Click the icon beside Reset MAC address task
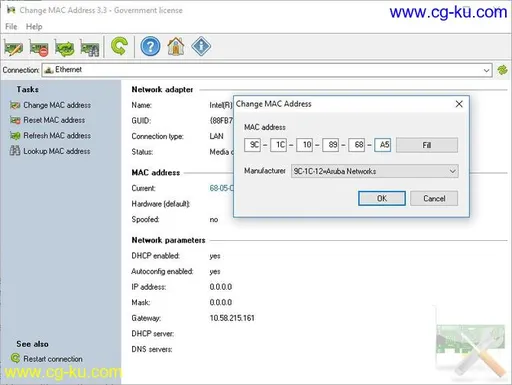Screen dimensions: 512x385 [x=15, y=120]
